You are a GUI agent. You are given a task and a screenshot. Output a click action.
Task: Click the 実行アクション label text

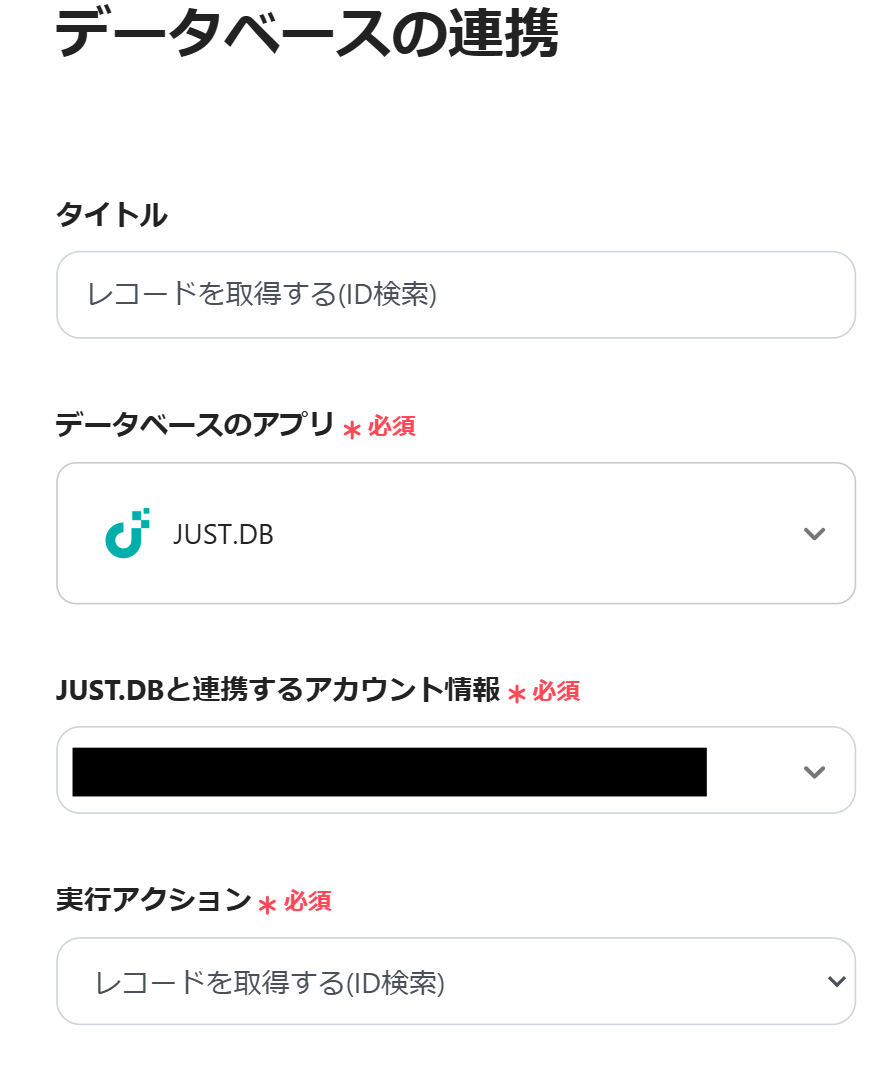point(153,900)
